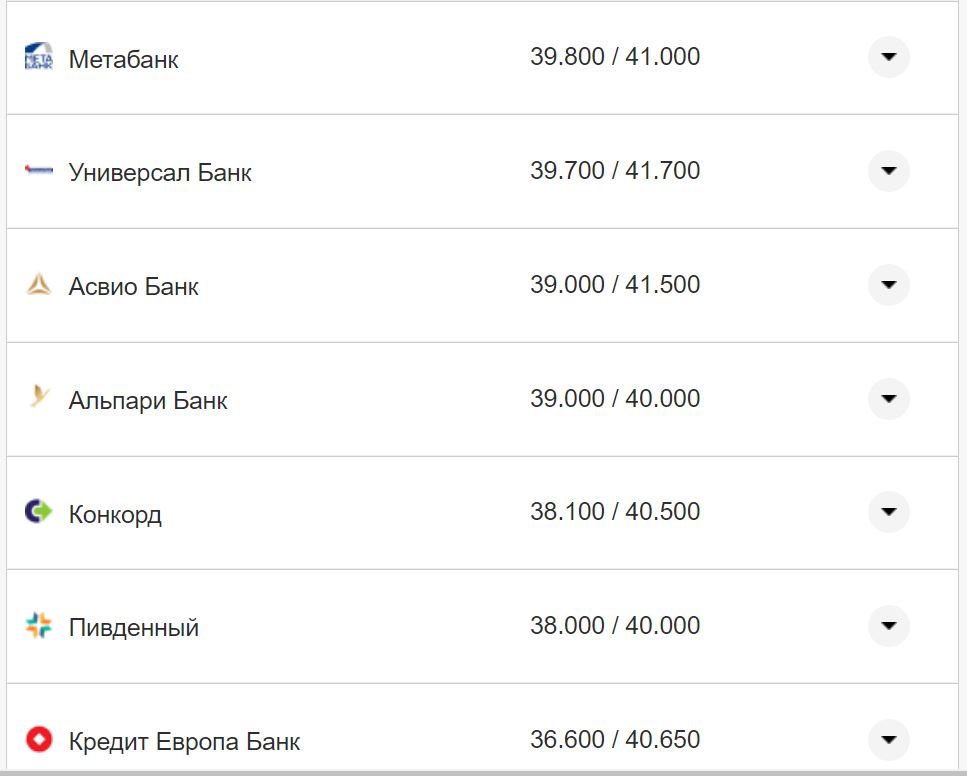Click the Универсал Банк logo icon
This screenshot has height=776, width=967.
coord(38,171)
